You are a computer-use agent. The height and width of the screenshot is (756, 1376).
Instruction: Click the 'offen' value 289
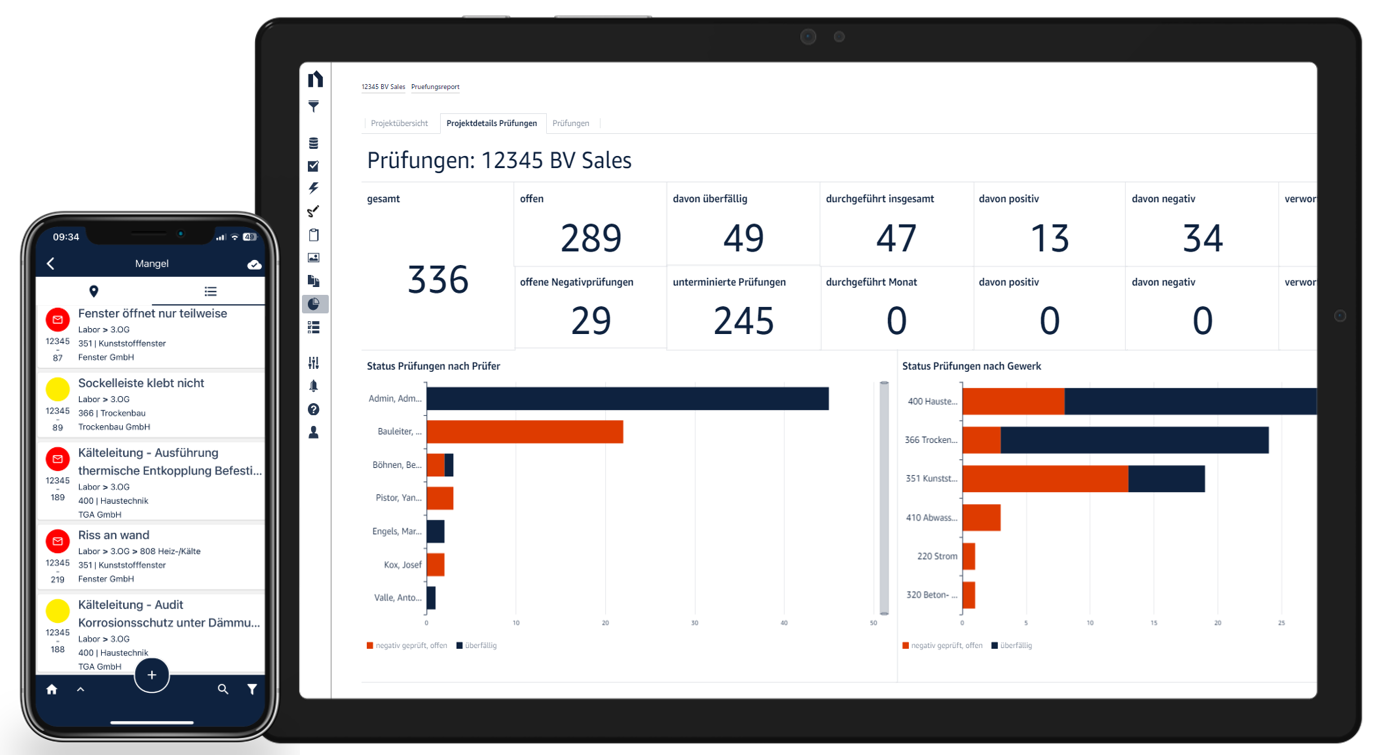[591, 238]
